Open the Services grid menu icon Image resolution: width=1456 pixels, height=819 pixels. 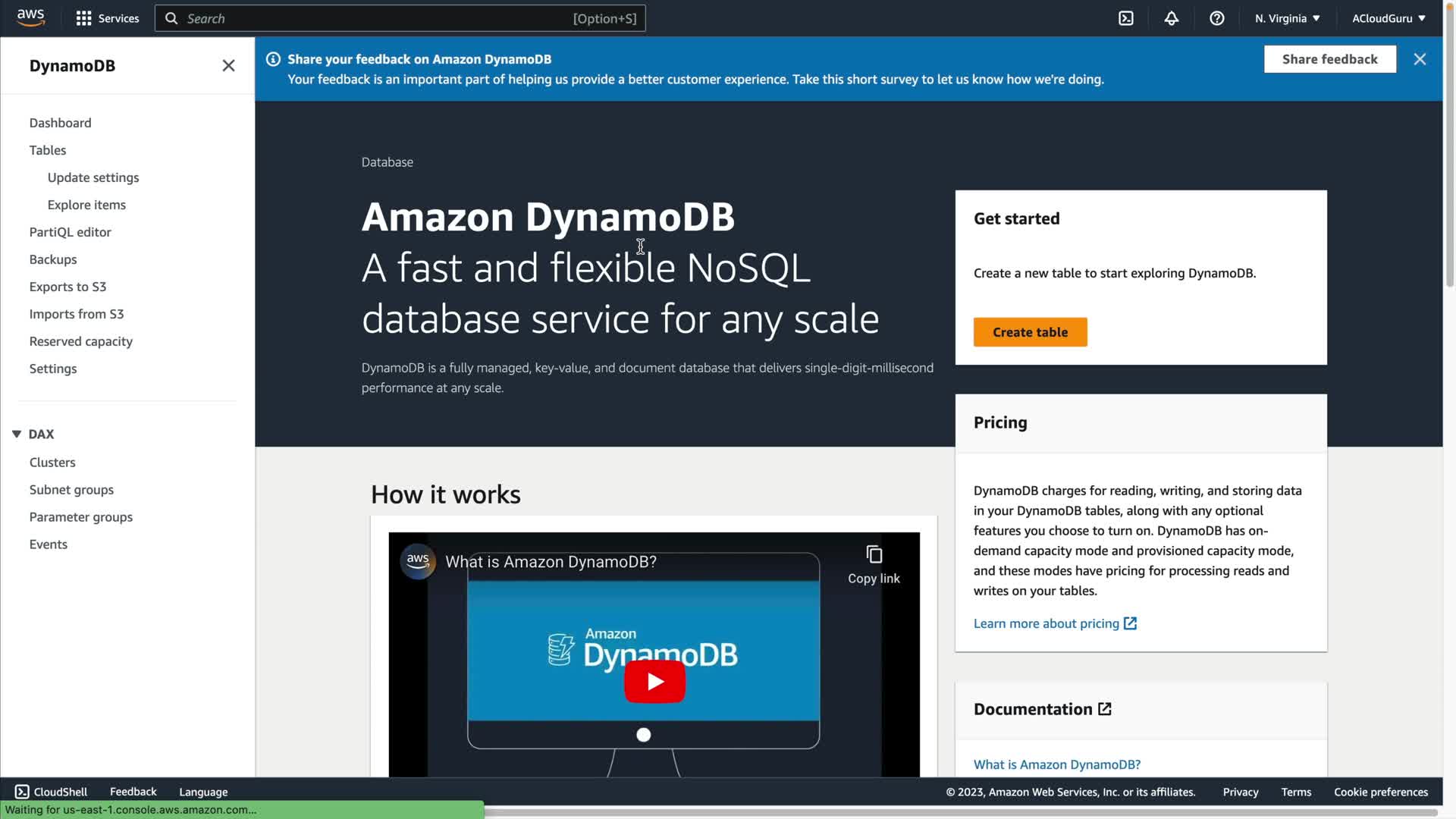click(x=83, y=18)
